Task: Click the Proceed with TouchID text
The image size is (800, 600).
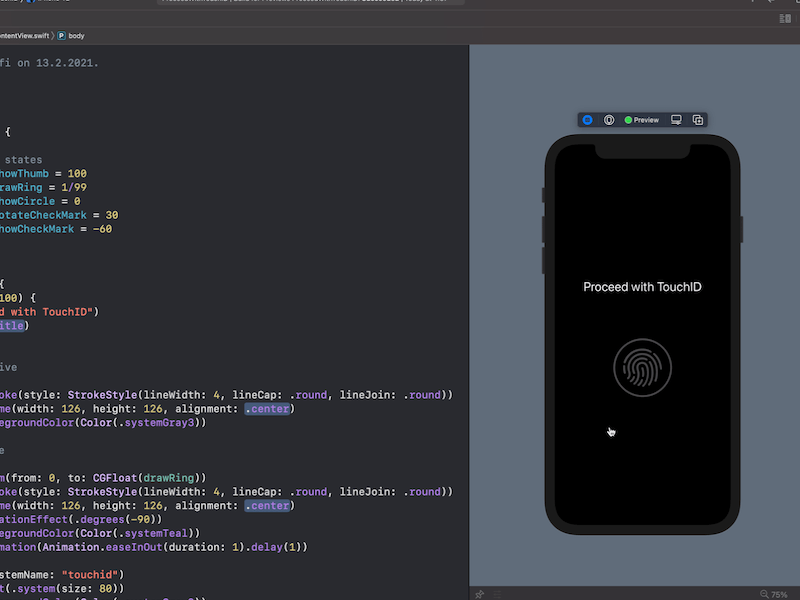Action: click(x=643, y=286)
